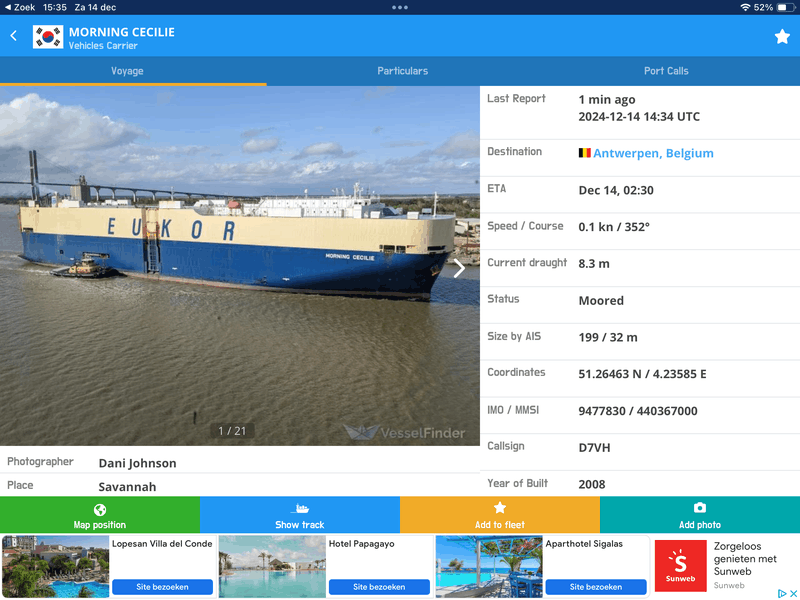Click the Map position button
Image resolution: width=800 pixels, height=600 pixels.
point(100,515)
